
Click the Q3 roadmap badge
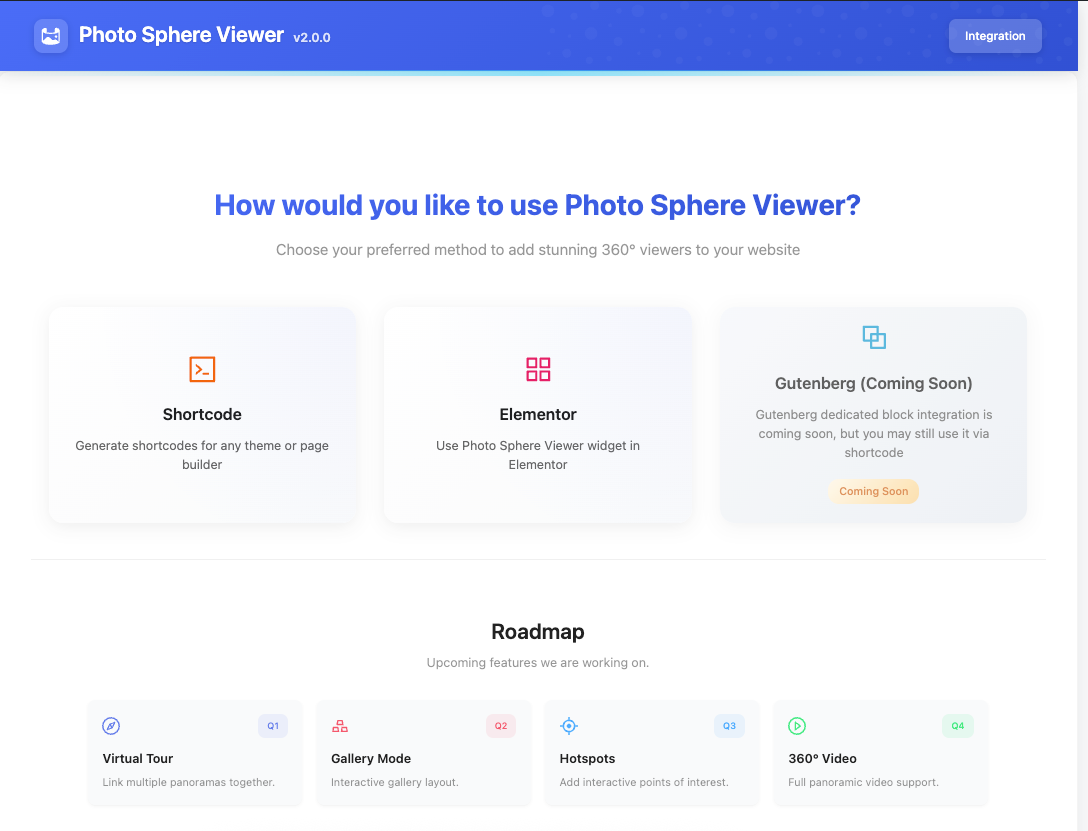tap(729, 726)
